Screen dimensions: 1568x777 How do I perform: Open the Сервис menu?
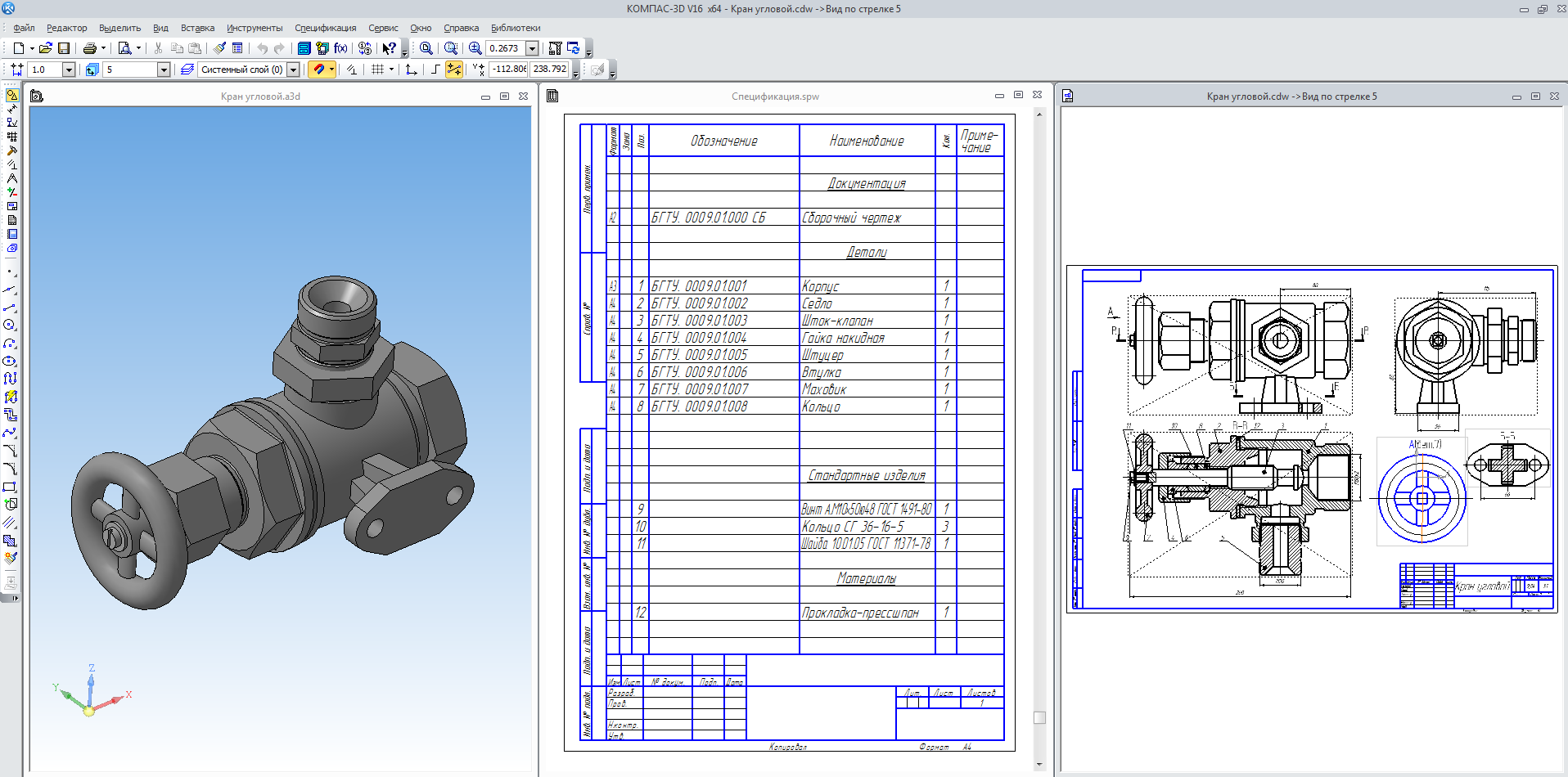point(383,28)
